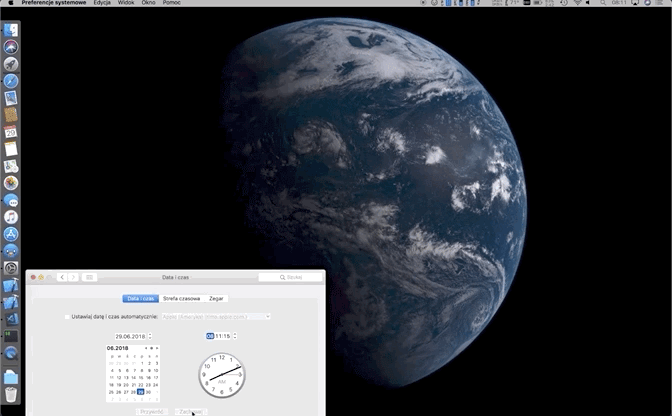This screenshot has height=416, width=672.
Task: Open Pomoc menu
Action: coord(171,3)
